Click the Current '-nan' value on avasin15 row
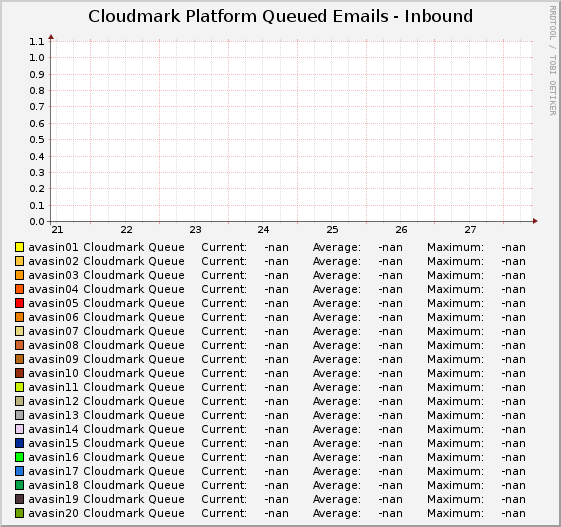Image resolution: width=561 pixels, height=527 pixels. tap(277, 443)
